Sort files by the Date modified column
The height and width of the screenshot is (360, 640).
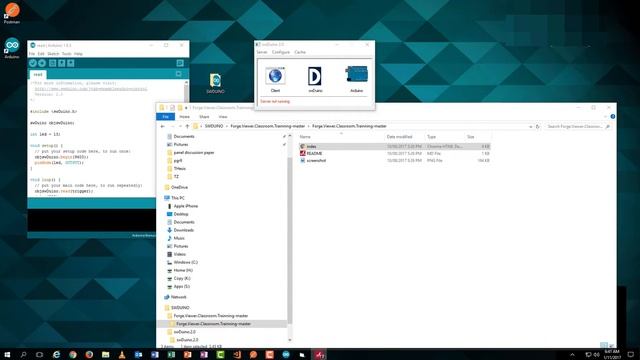pyautogui.click(x=400, y=137)
